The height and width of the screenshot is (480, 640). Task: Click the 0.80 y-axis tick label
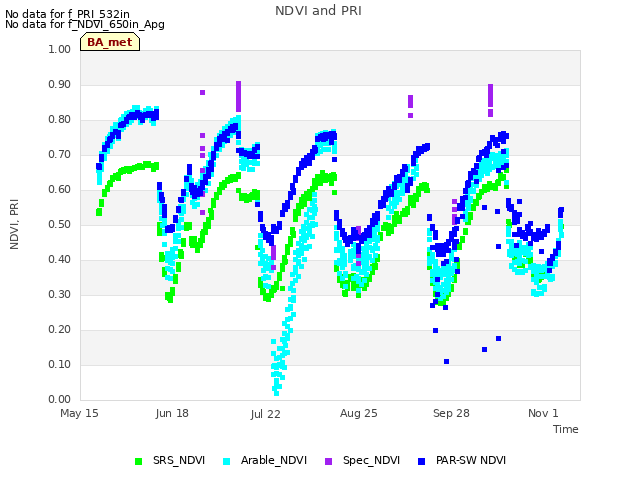pyautogui.click(x=59, y=120)
